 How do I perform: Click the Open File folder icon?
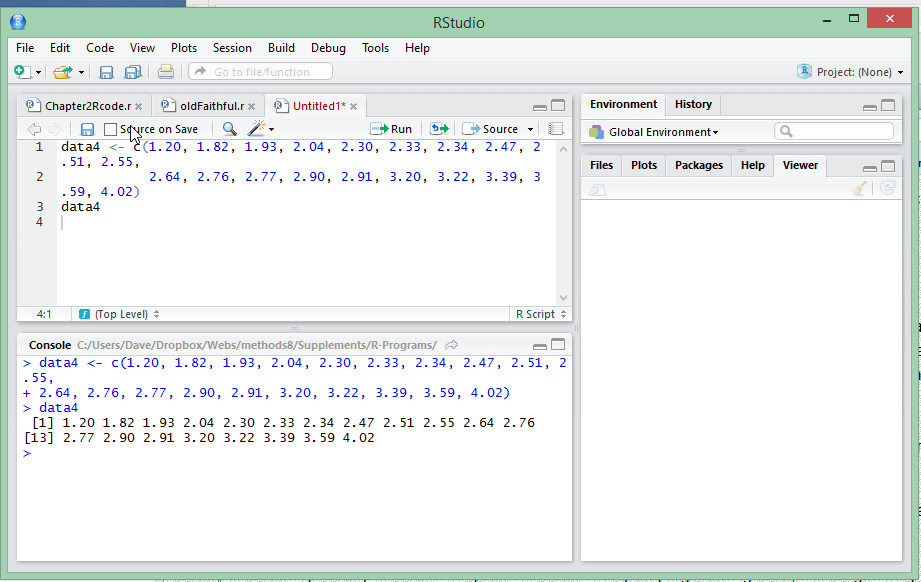coord(62,72)
